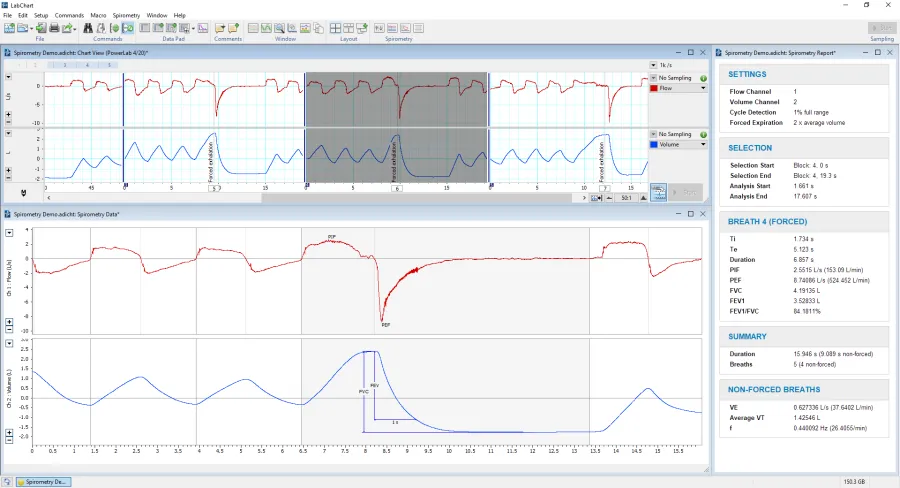This screenshot has width=900, height=488.
Task: Click the first Data Pad icon
Action: (143, 28)
